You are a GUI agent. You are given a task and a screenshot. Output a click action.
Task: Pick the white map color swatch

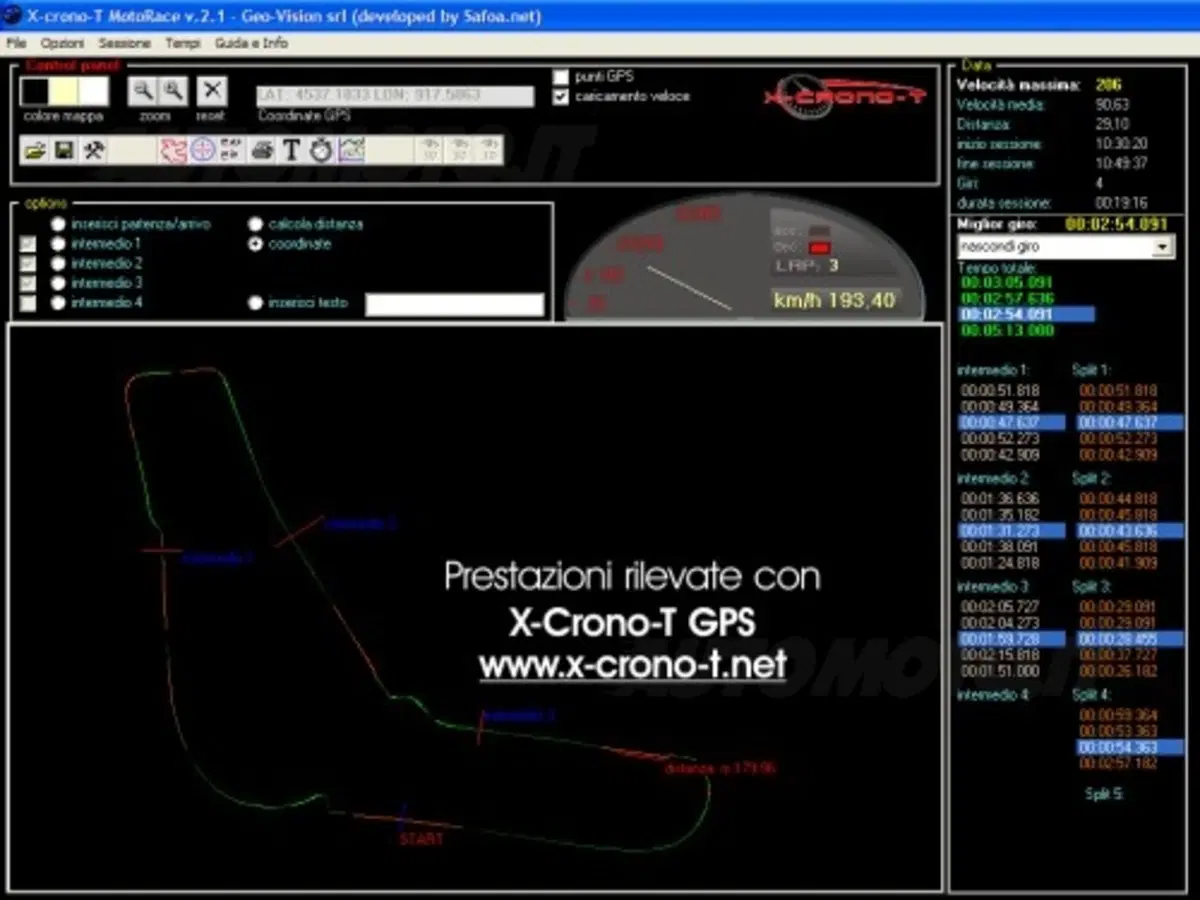93,92
